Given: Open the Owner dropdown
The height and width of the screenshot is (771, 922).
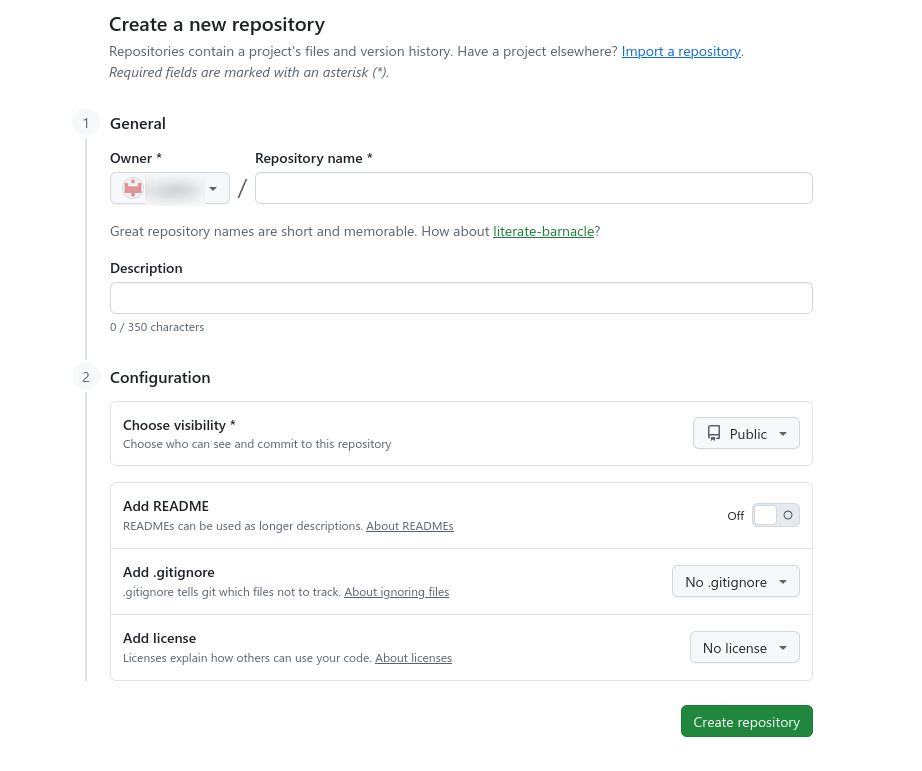Looking at the screenshot, I should pyautogui.click(x=170, y=188).
